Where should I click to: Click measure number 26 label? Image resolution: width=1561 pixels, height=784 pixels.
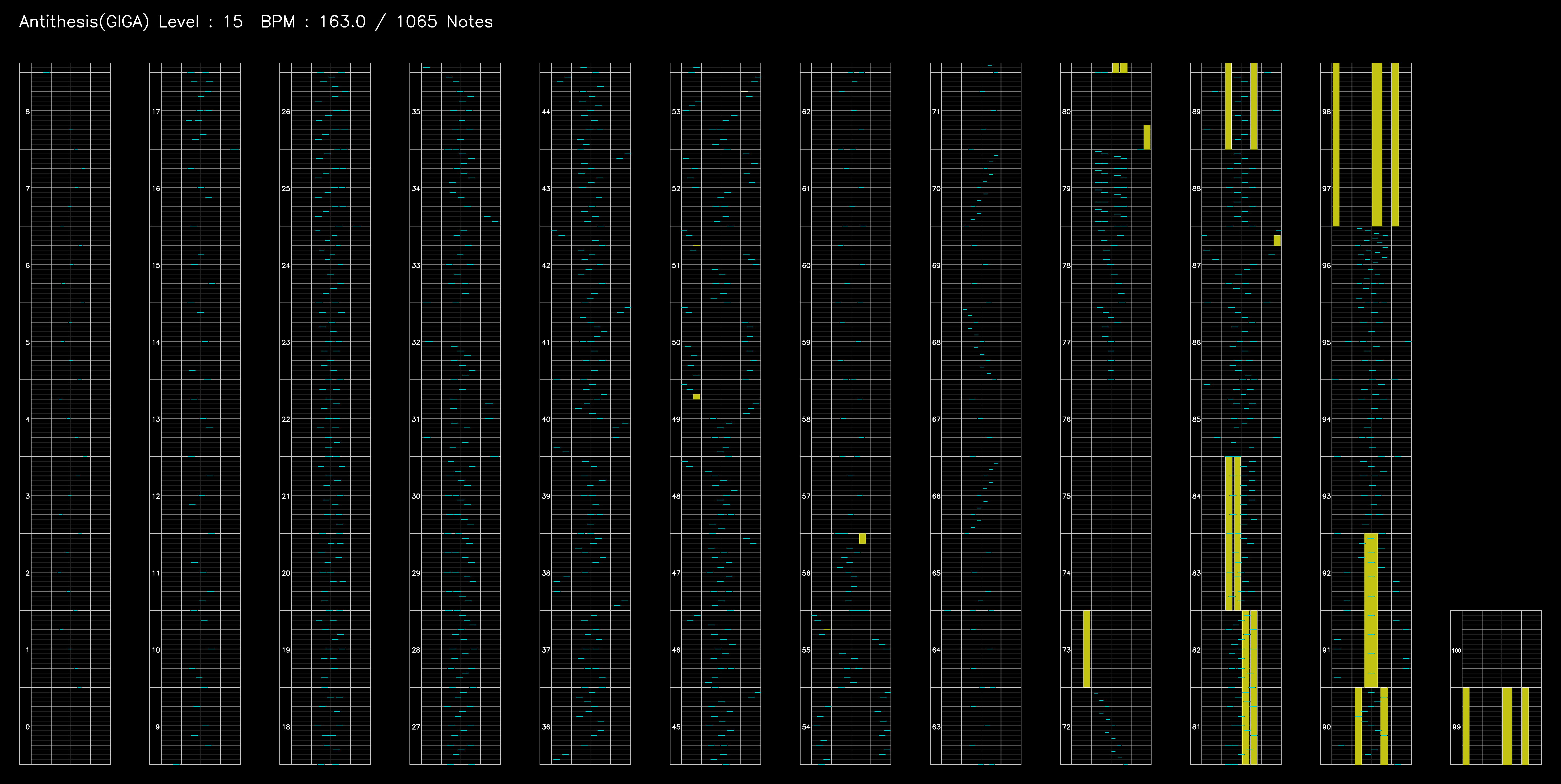click(x=286, y=111)
